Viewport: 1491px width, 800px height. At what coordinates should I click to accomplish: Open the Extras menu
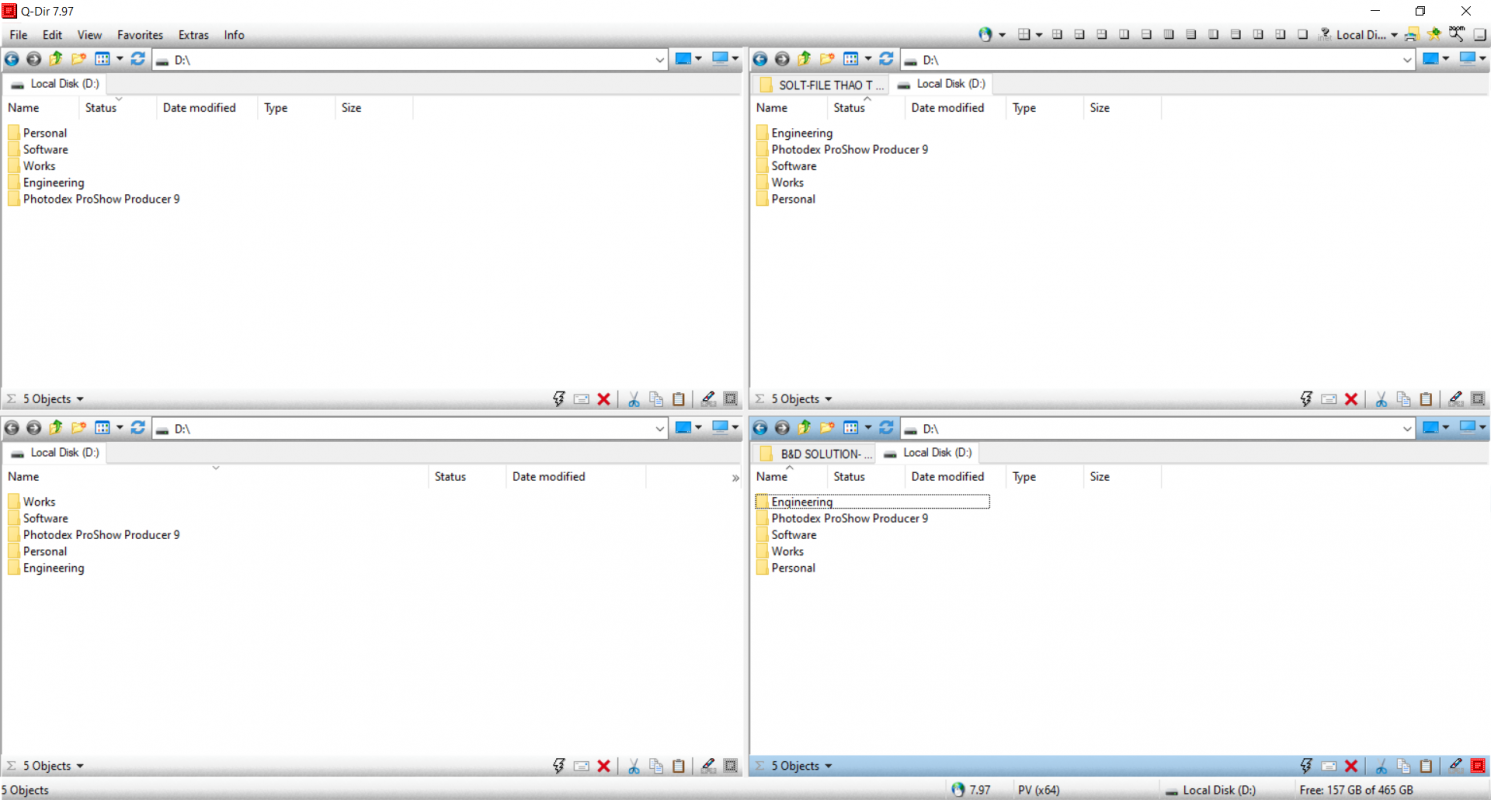click(x=193, y=35)
